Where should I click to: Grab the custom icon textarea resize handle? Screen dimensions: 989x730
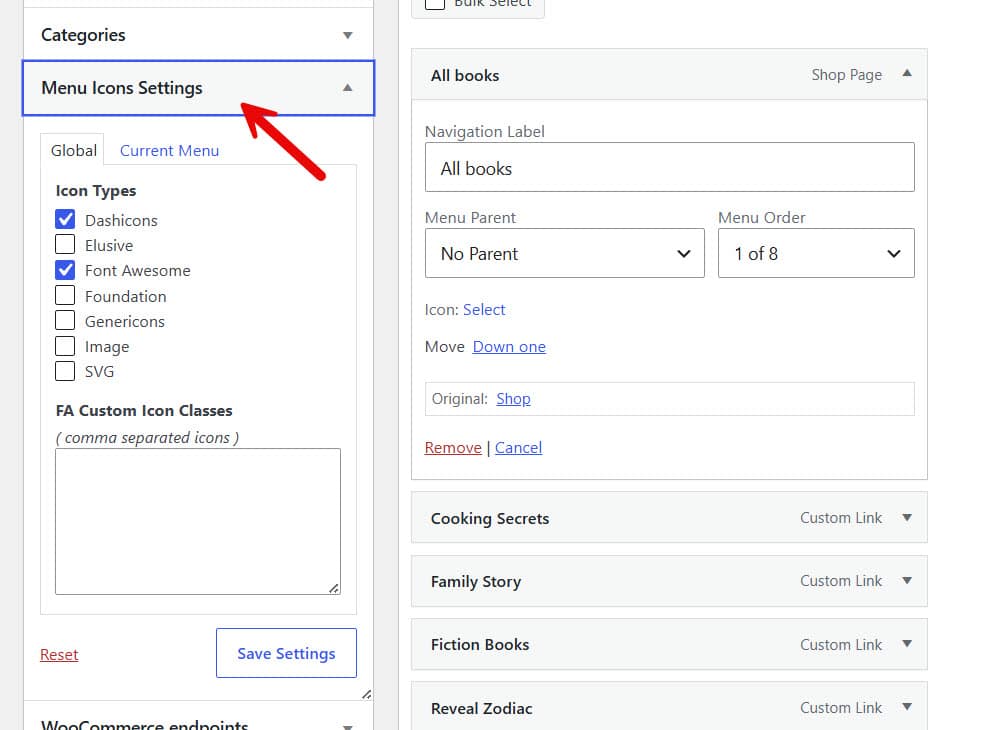(334, 588)
